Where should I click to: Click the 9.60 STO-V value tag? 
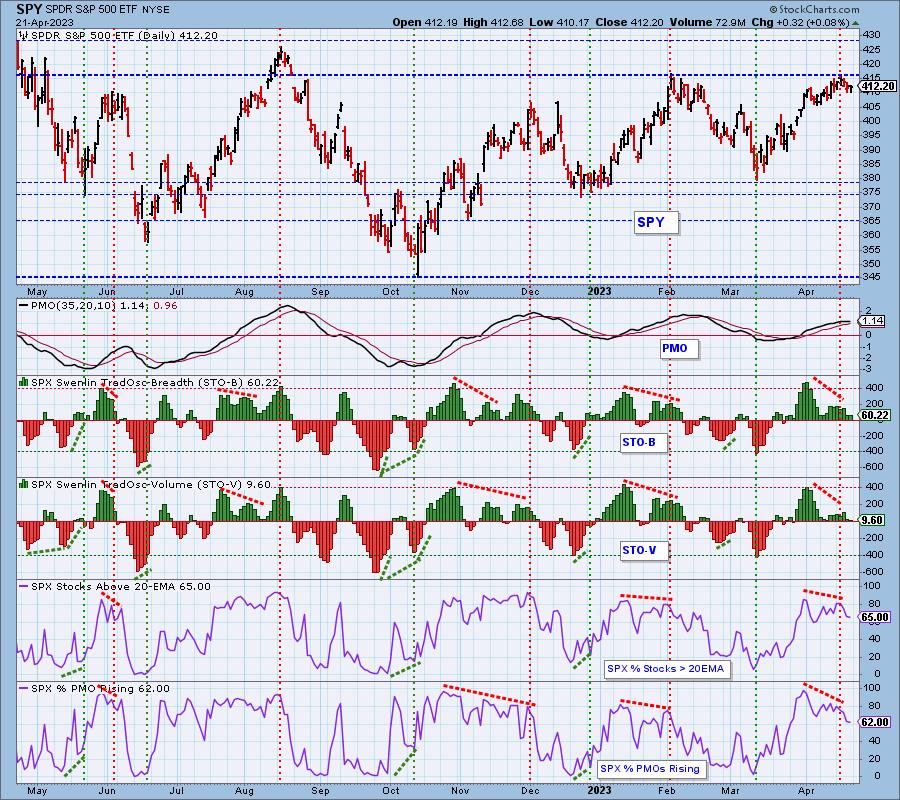874,520
